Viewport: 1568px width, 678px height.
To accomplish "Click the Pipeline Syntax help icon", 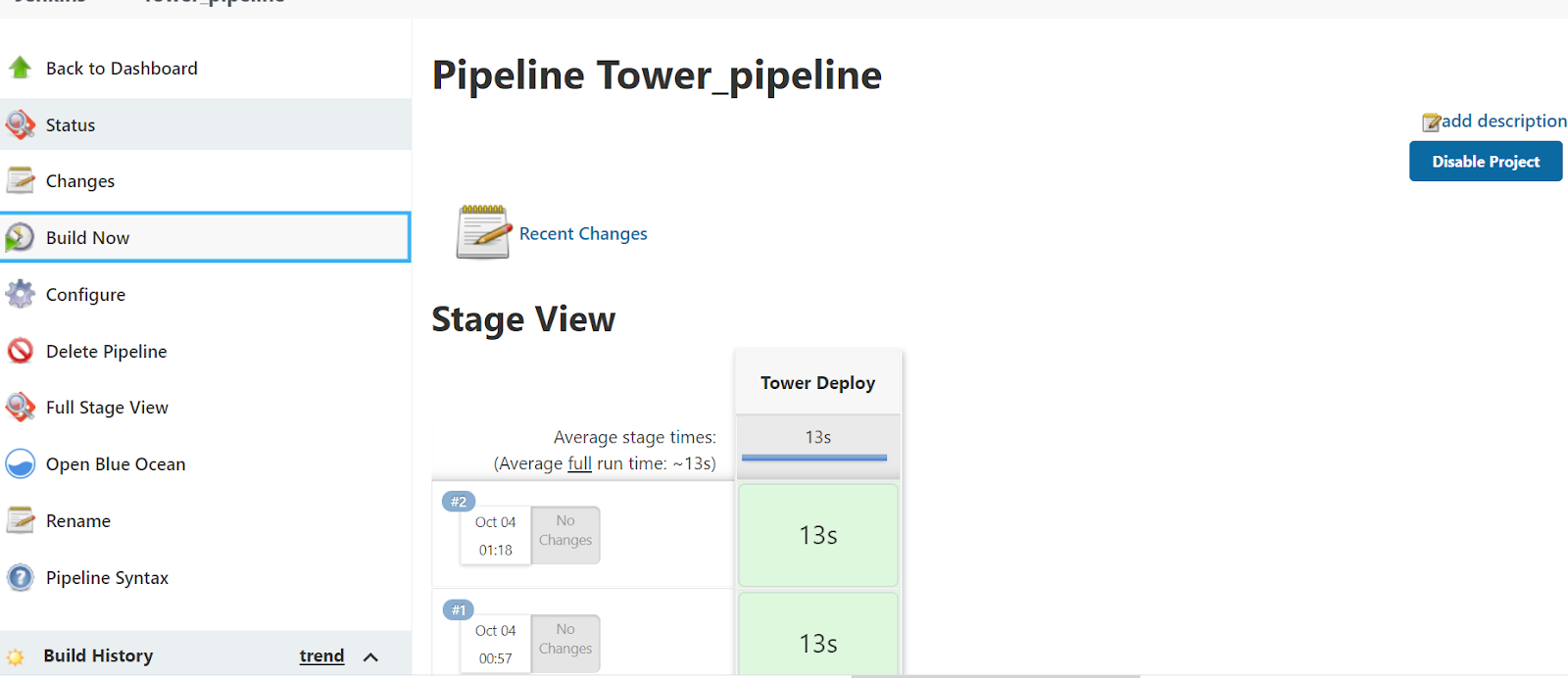I will [x=20, y=577].
